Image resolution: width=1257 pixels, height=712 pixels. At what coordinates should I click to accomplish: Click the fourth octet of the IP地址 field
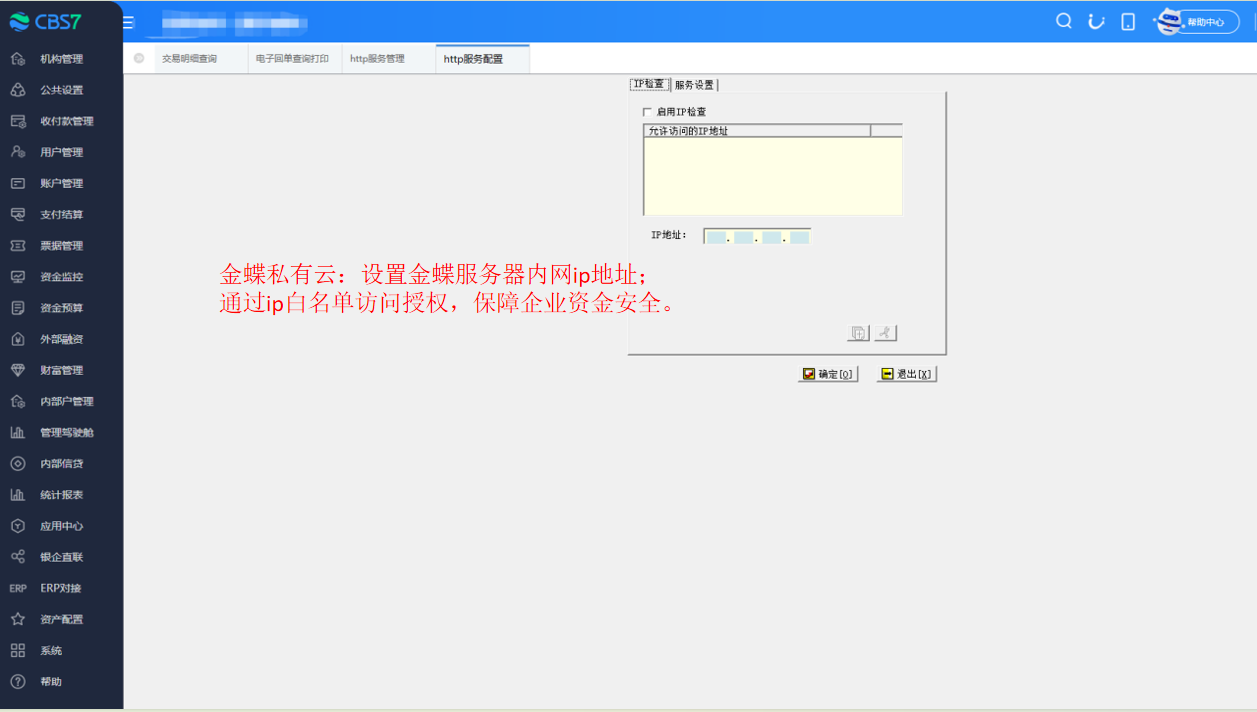coord(798,237)
